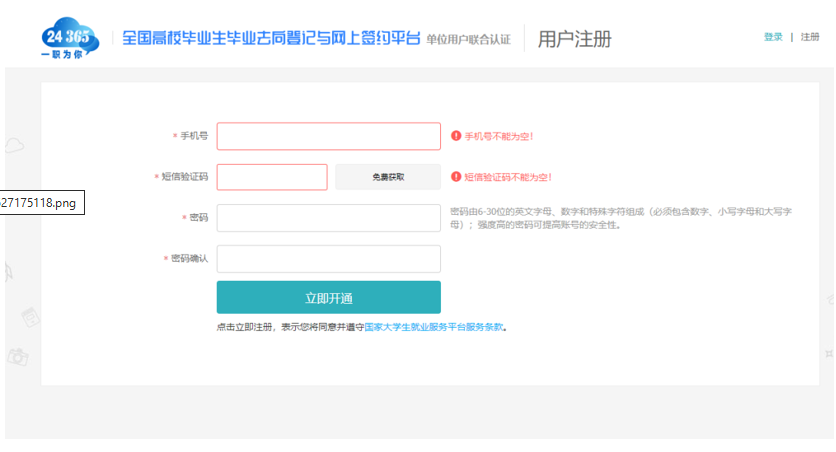Focus the 手机号 phone number field
The width and height of the screenshot is (836, 452).
point(328,136)
